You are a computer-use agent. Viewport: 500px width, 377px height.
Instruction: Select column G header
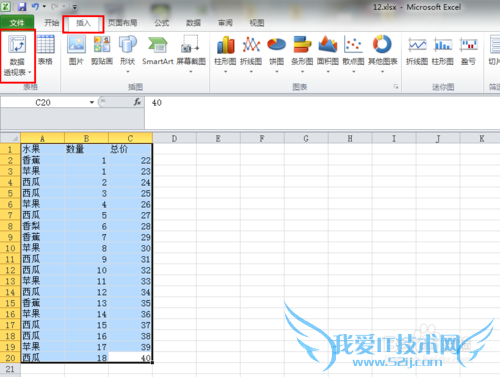306,138
